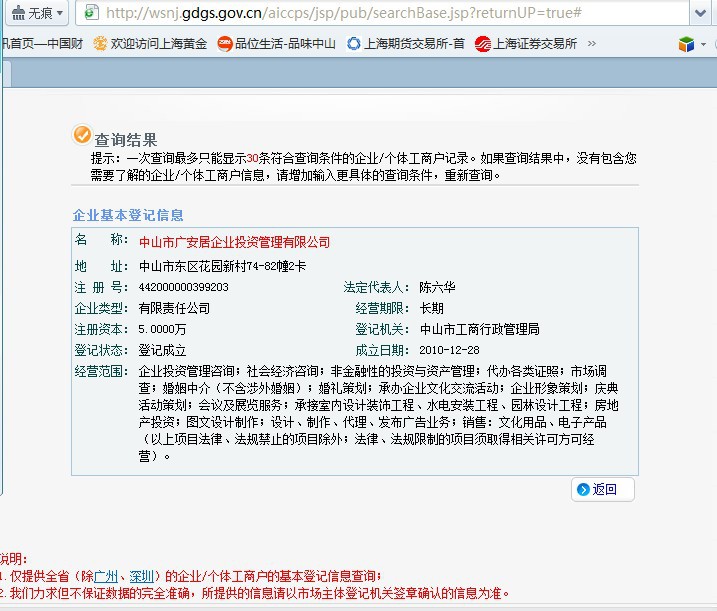The width and height of the screenshot is (717, 611).
Task: Open the 欢迎访问上海黄金 bookmark
Action: (150, 44)
